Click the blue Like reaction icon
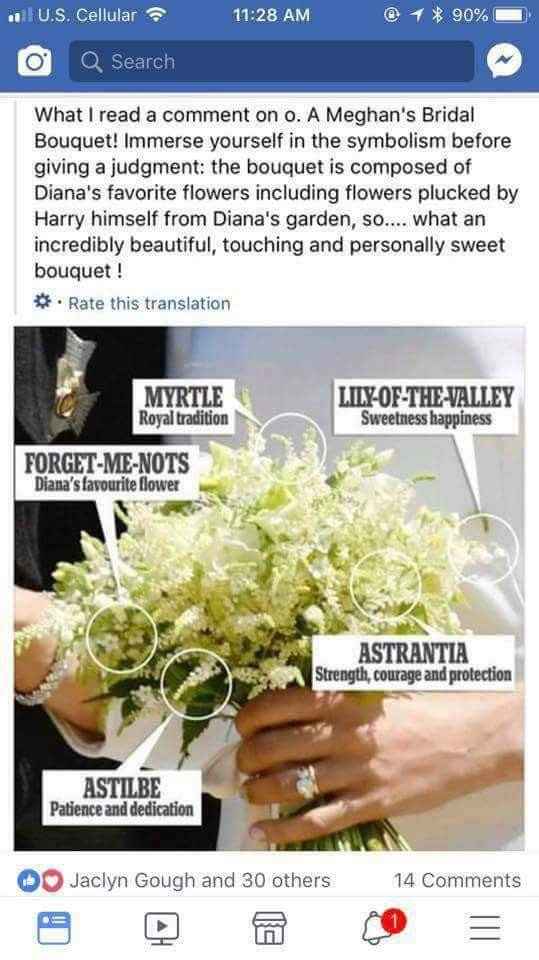Image resolution: width=539 pixels, height=960 pixels. click(28, 880)
